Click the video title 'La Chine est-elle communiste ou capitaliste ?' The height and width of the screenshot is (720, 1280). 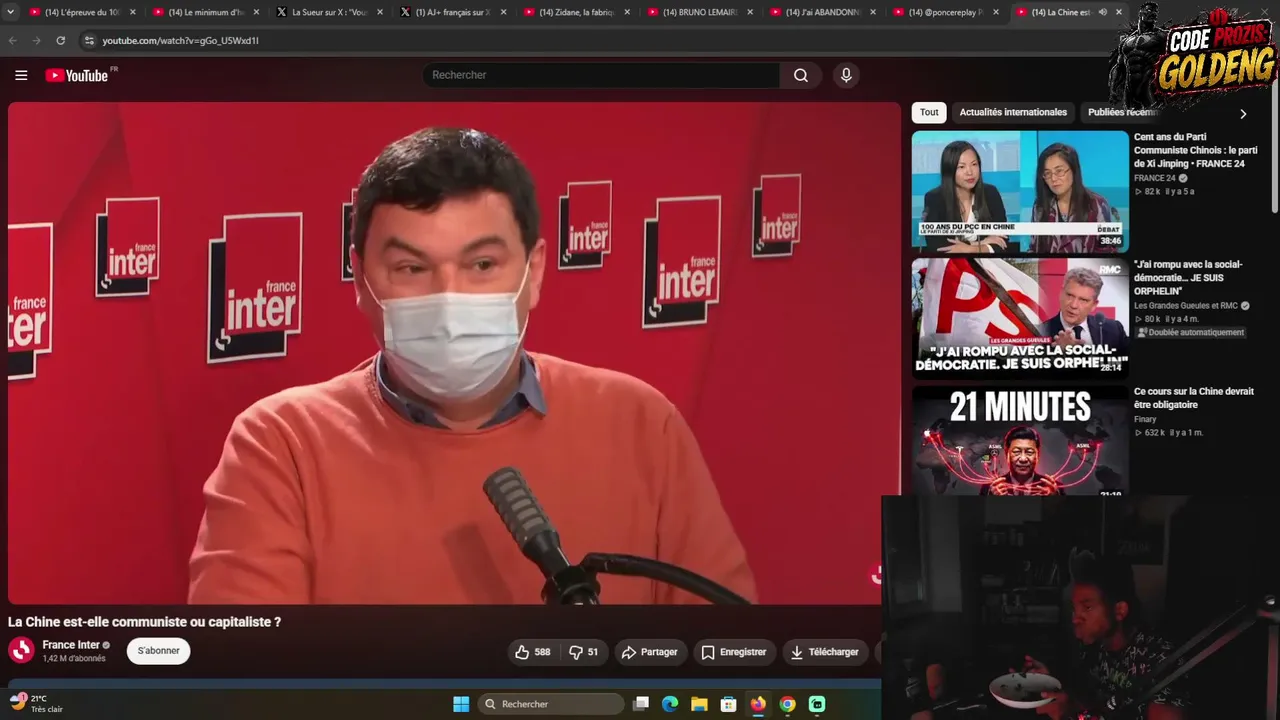[x=144, y=622]
